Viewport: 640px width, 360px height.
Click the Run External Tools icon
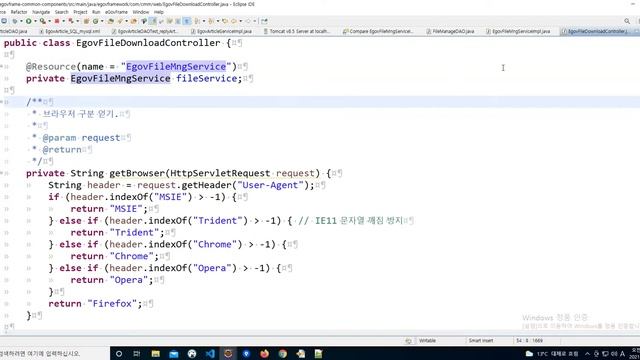(x=43, y=21)
